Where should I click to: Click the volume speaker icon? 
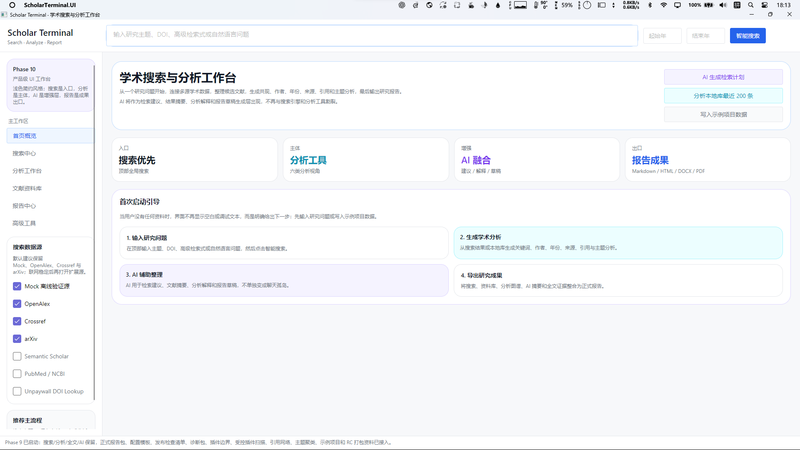tap(722, 5)
